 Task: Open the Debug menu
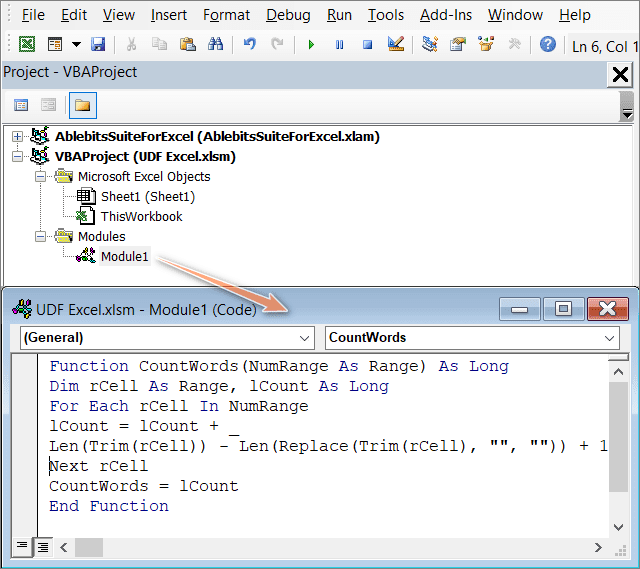(288, 15)
